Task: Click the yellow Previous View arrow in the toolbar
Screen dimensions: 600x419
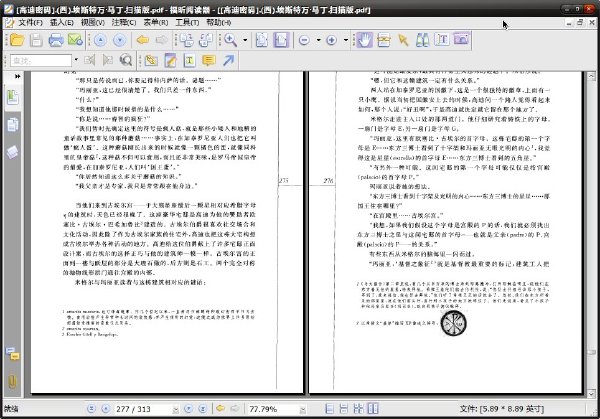Action: pyautogui.click(x=142, y=40)
